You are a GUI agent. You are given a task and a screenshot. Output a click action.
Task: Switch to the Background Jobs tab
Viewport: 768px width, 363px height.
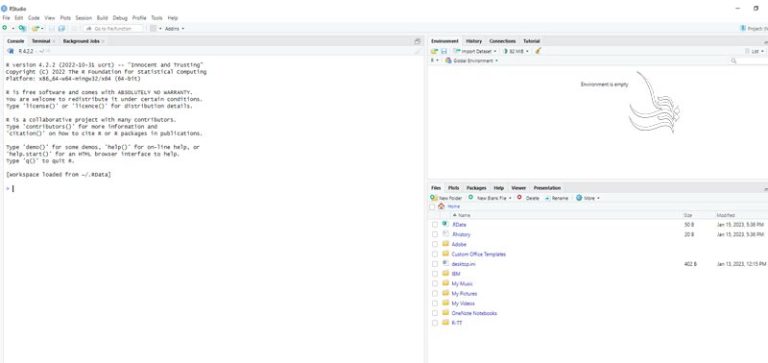(81, 41)
